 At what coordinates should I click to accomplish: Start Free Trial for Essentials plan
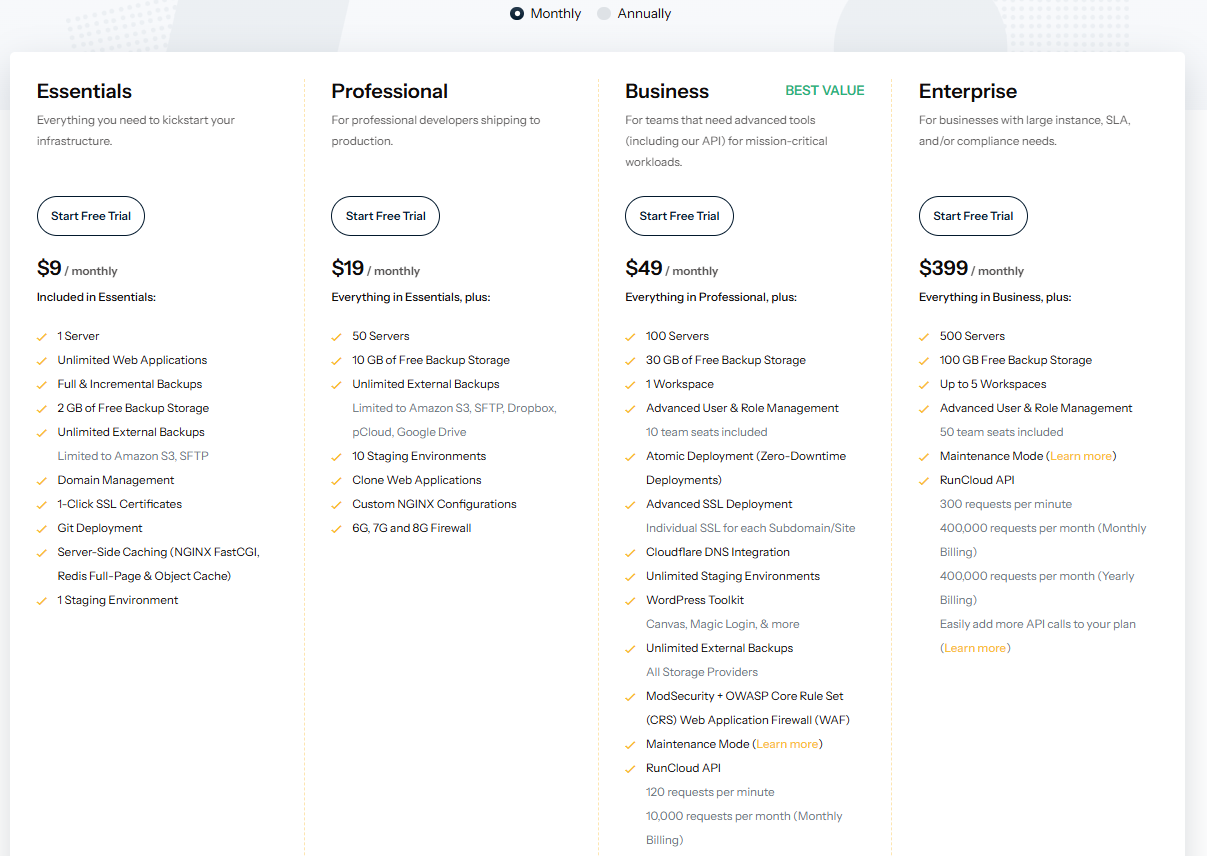(x=91, y=216)
